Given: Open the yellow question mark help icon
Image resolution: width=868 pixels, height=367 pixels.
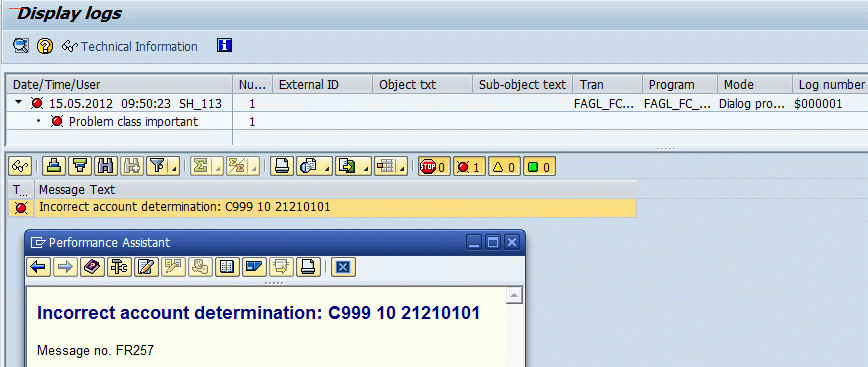Looking at the screenshot, I should coord(45,46).
